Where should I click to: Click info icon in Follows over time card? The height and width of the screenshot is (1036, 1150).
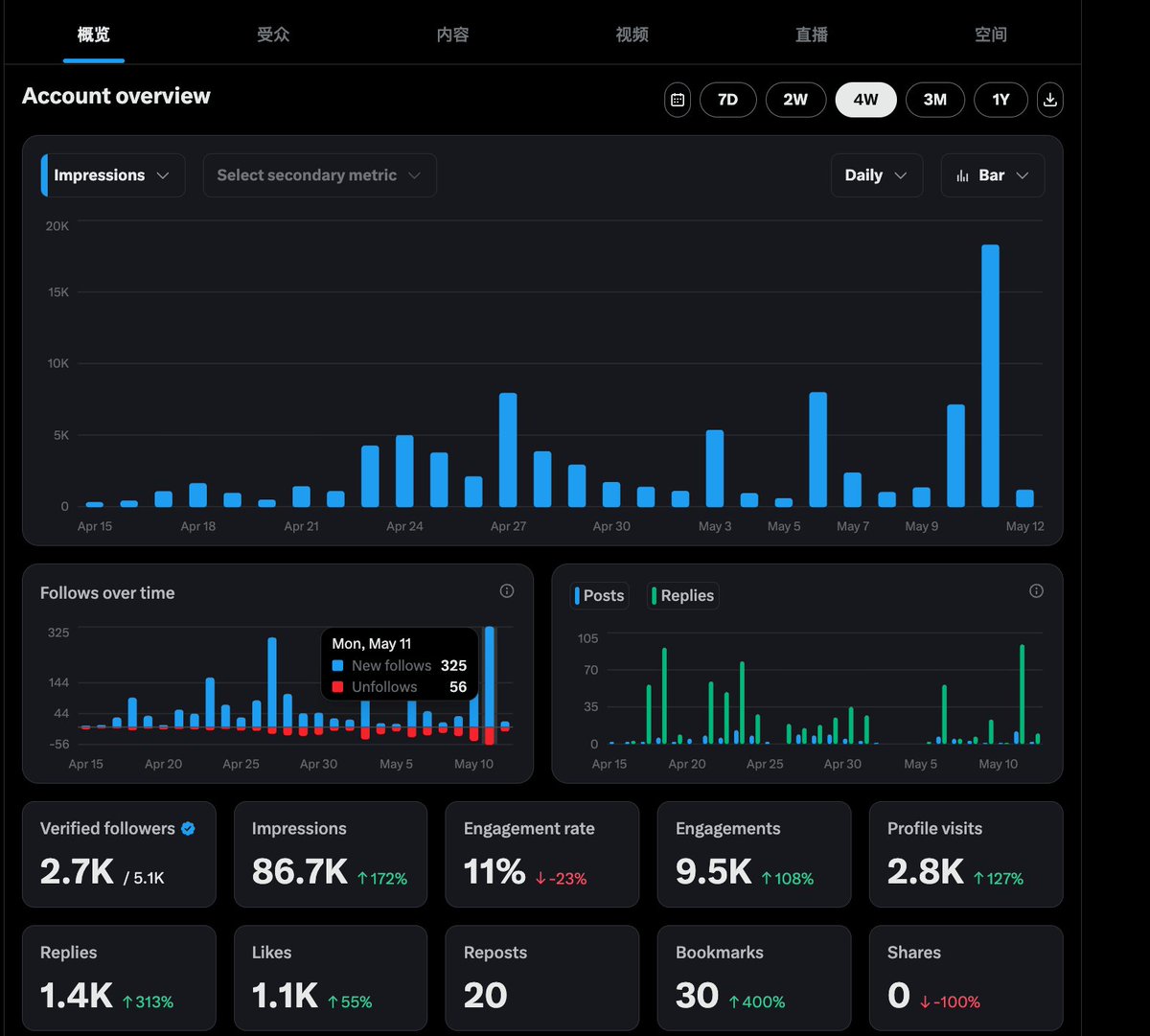pyautogui.click(x=507, y=591)
